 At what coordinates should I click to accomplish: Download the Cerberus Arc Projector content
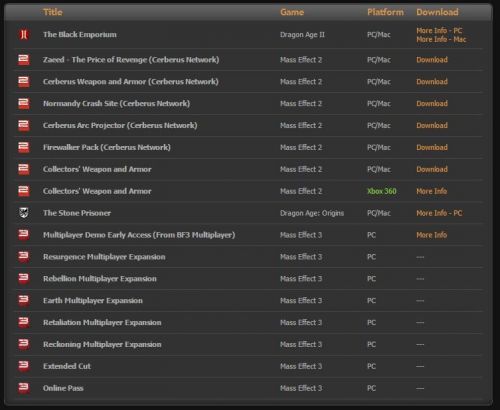point(432,126)
